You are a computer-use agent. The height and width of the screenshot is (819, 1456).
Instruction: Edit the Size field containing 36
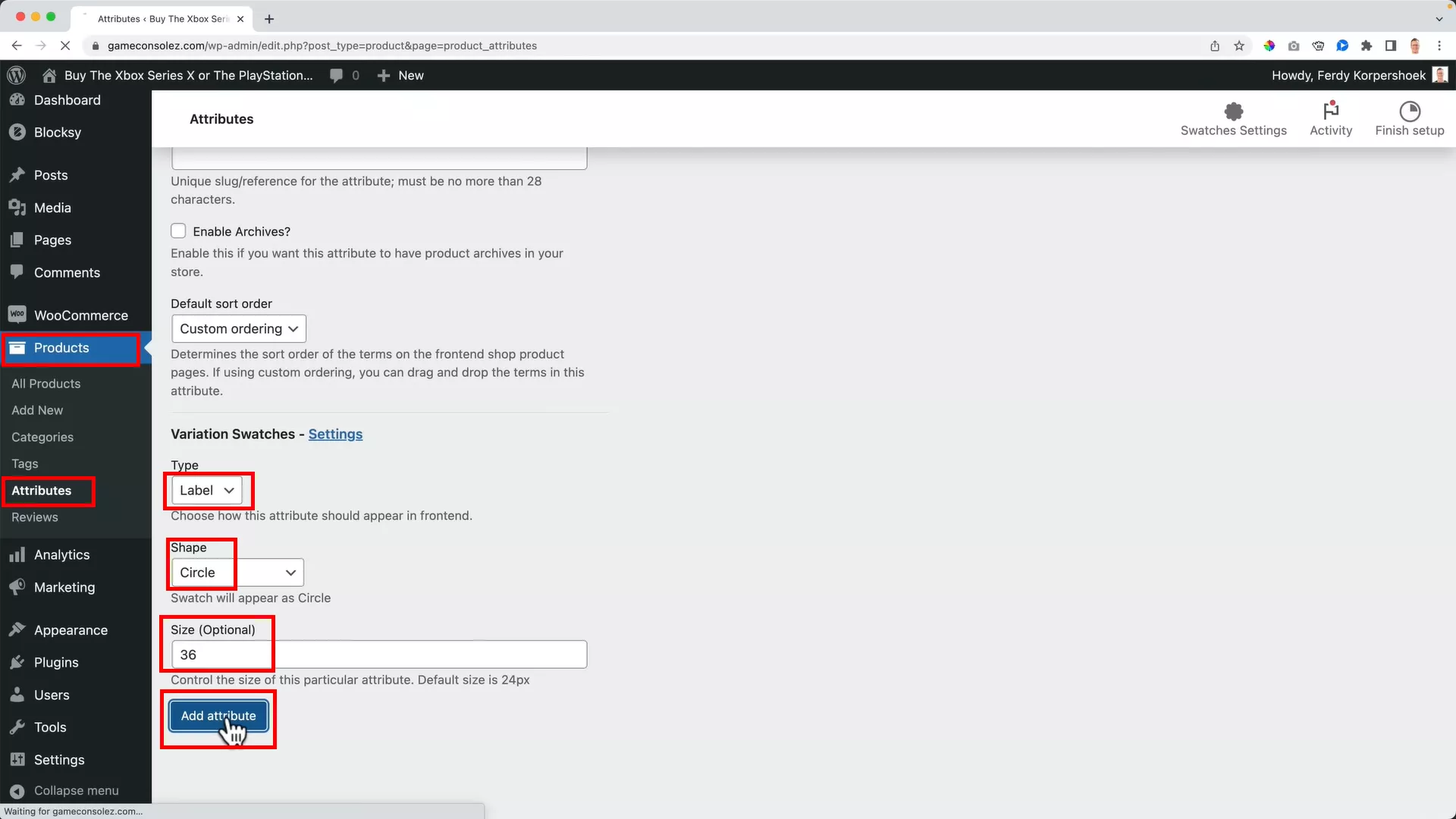[x=378, y=654]
